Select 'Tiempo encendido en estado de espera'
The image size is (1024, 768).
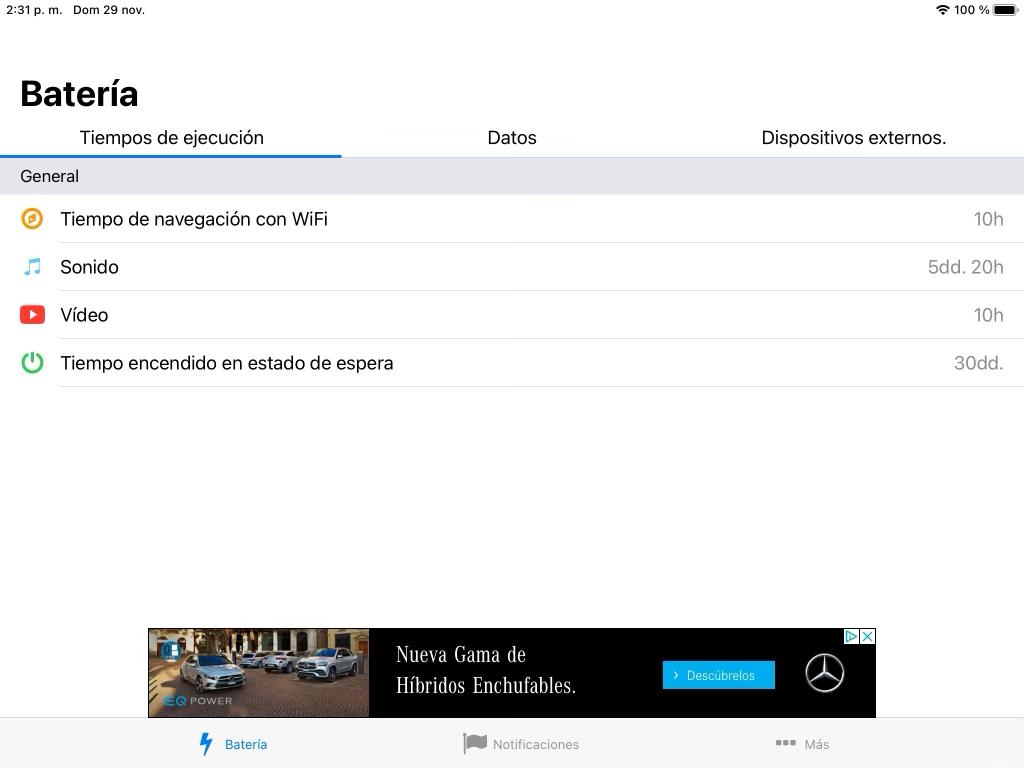point(227,363)
